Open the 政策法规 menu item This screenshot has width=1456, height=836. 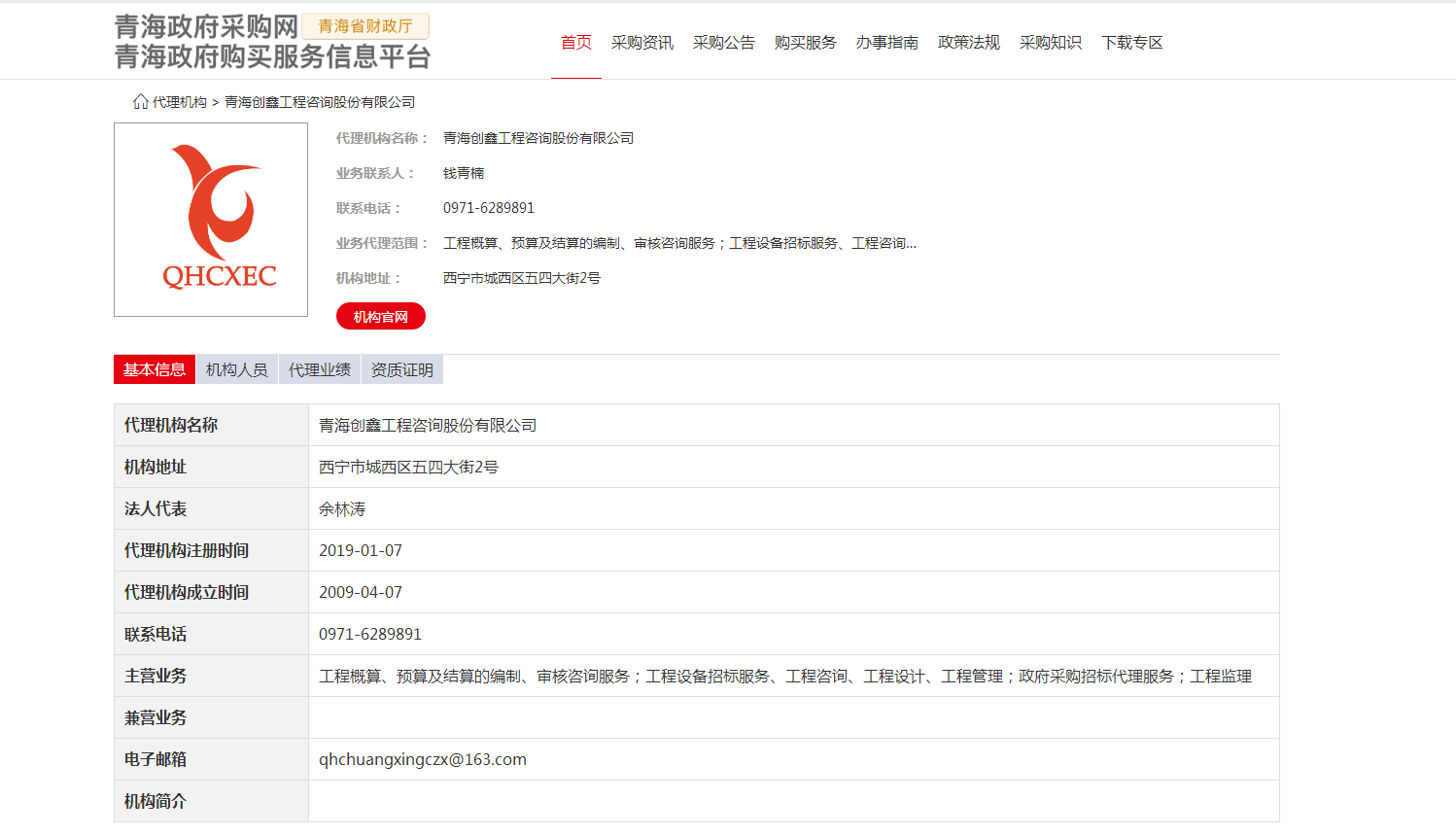tap(969, 43)
